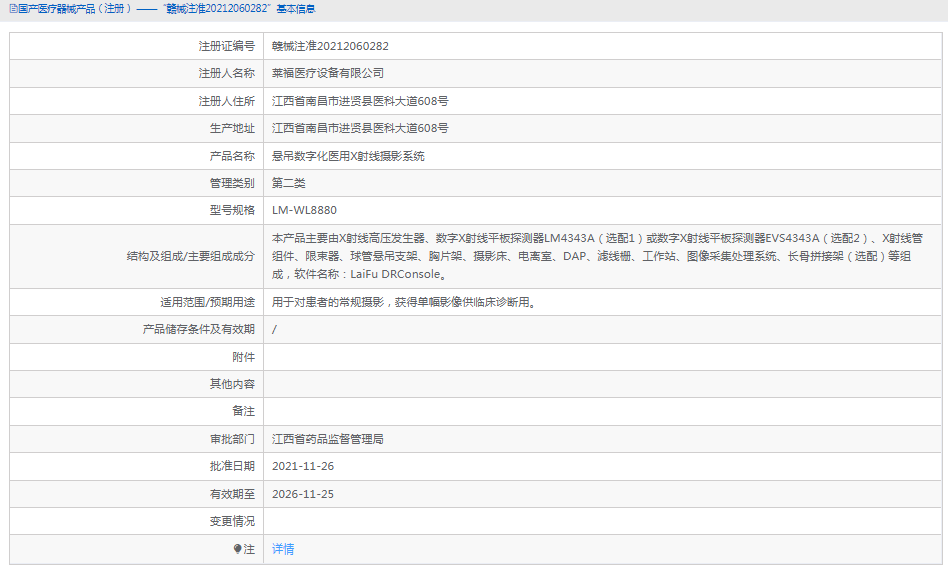Click the 有效期至 label
948x568 pixels.
tap(232, 494)
